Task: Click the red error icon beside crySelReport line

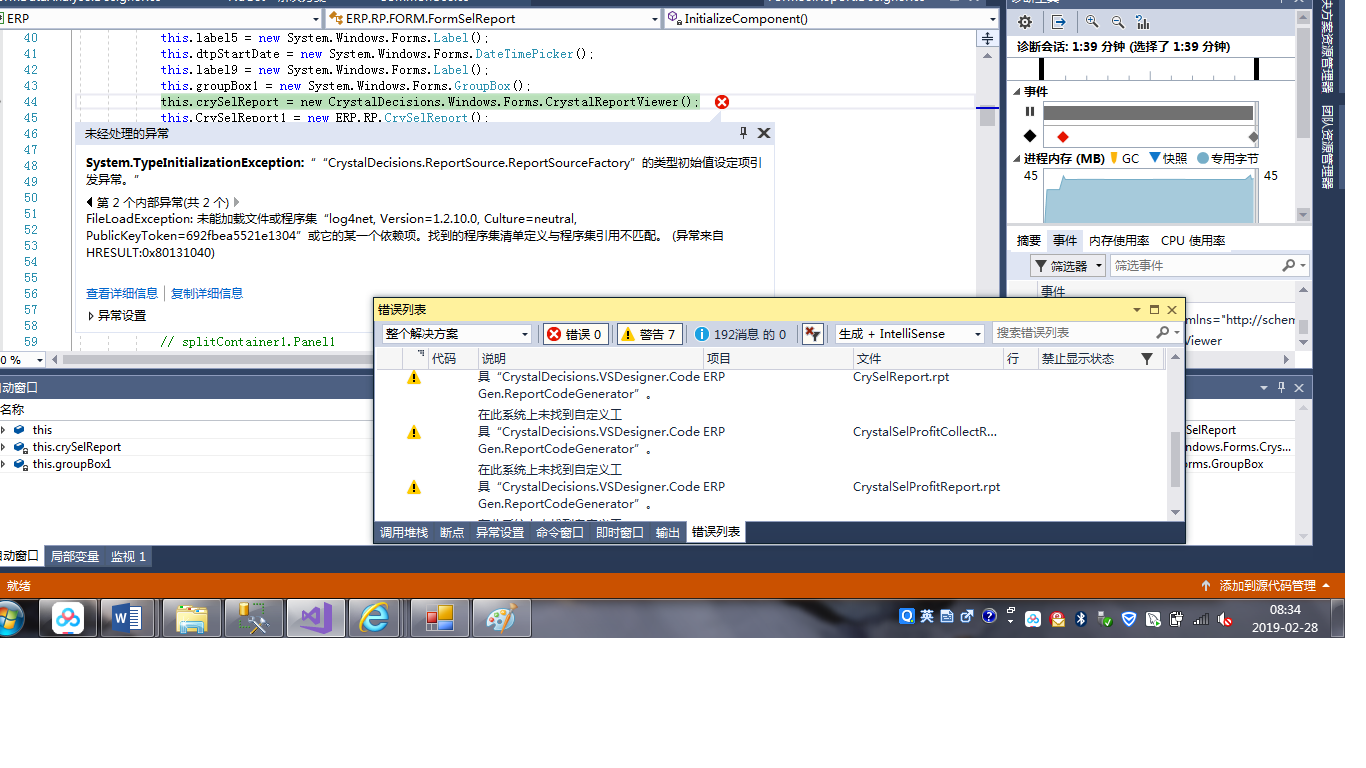Action: point(722,102)
